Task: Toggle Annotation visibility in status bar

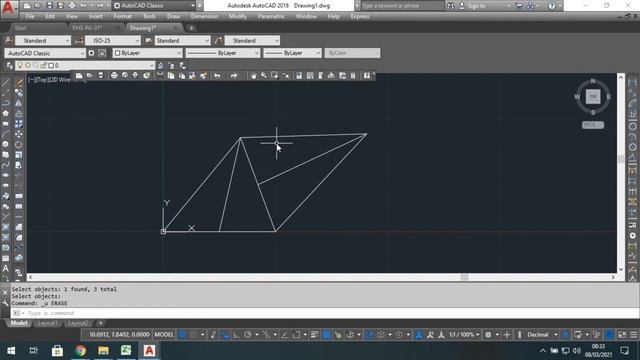Action: (419, 335)
